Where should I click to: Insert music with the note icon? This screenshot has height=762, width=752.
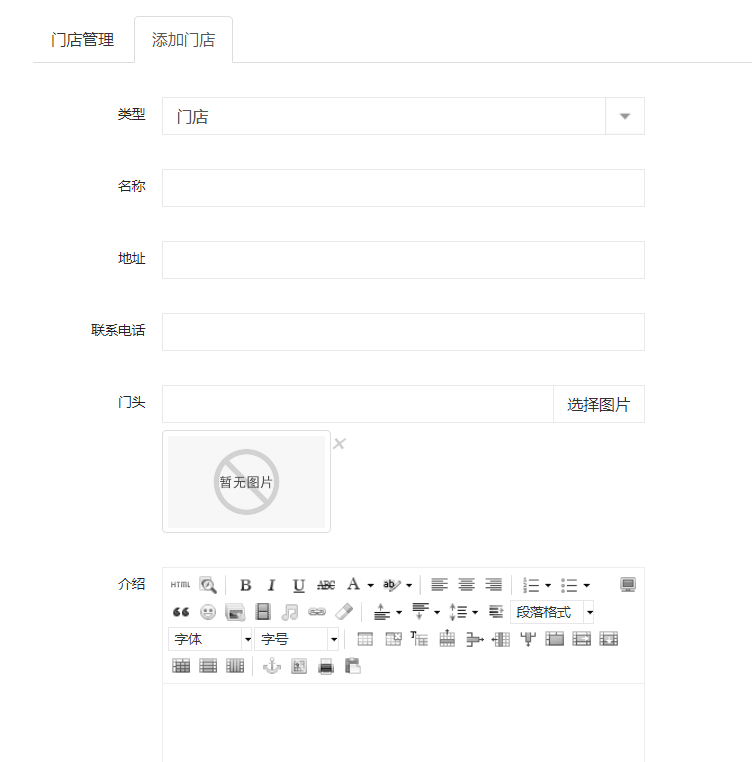[x=290, y=612]
